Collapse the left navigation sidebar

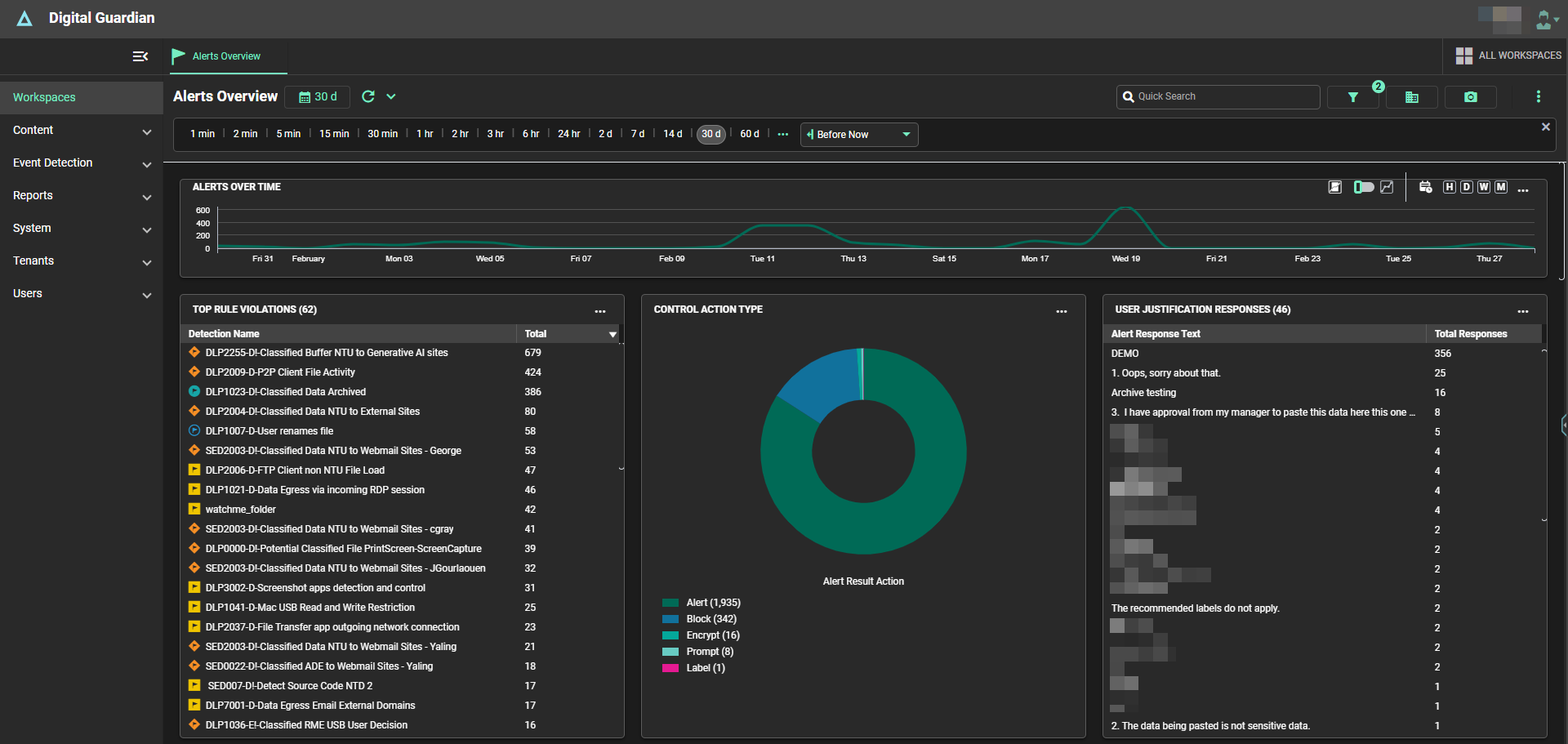pos(140,56)
